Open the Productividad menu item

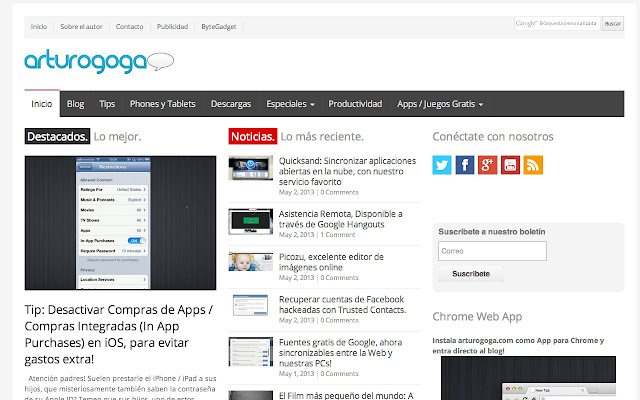click(x=355, y=104)
